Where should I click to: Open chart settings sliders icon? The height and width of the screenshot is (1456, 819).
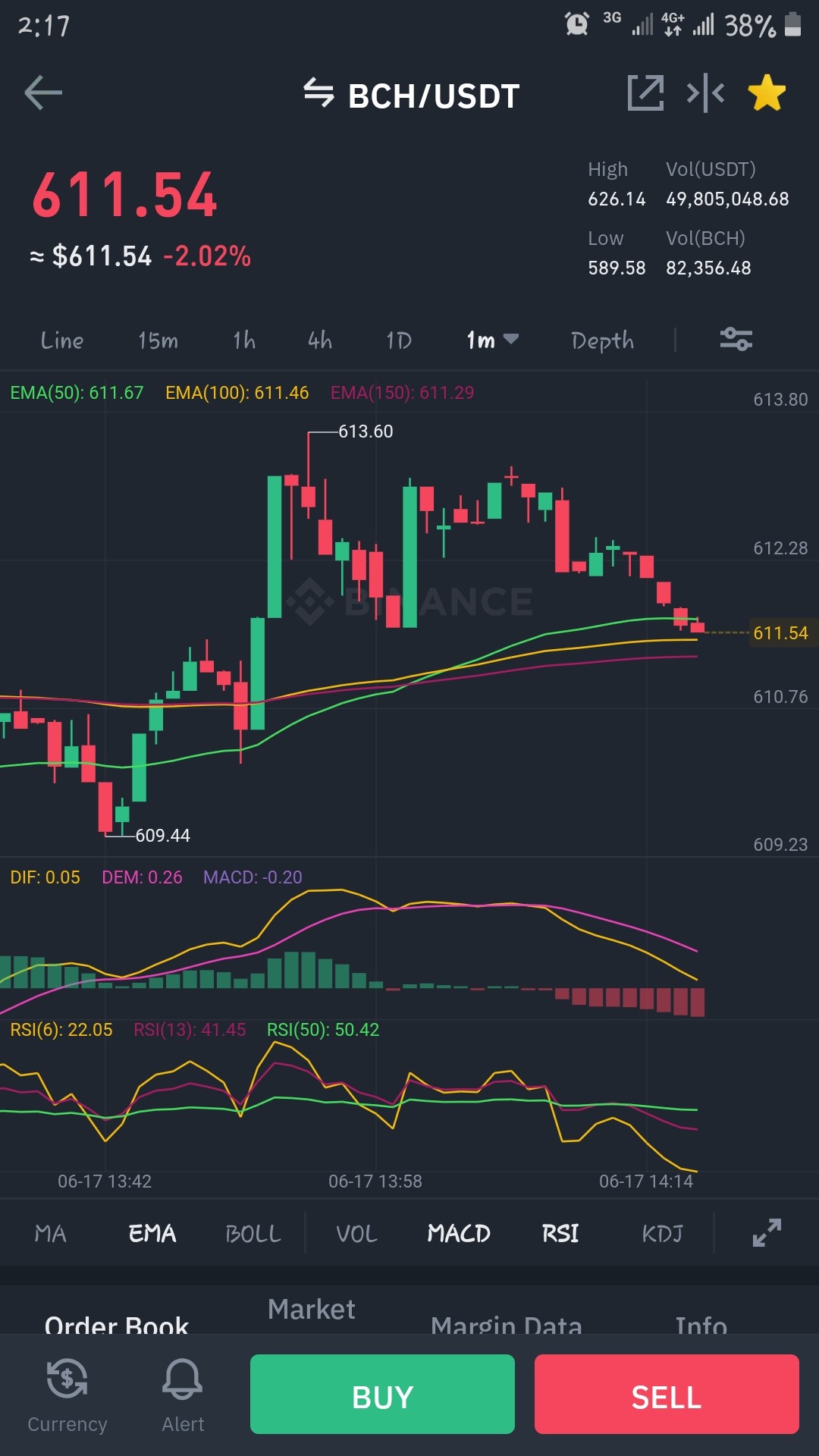click(736, 339)
